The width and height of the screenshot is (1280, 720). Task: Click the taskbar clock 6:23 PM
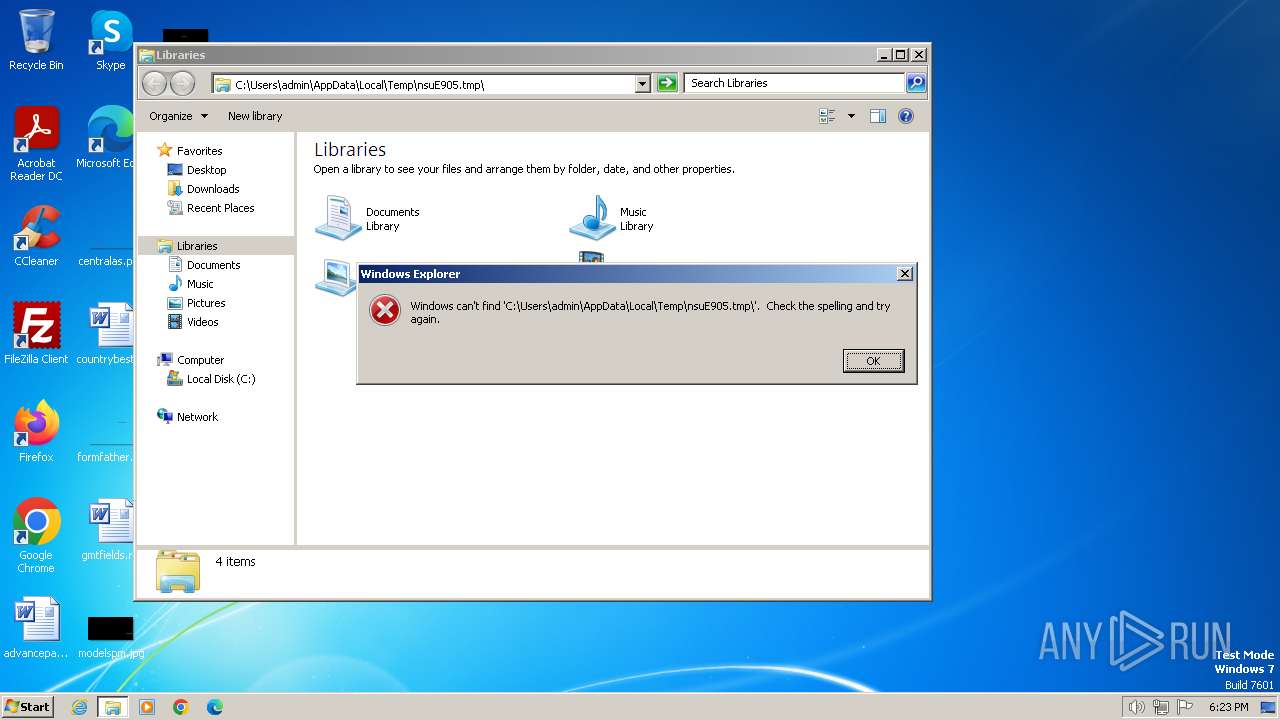(x=1228, y=707)
